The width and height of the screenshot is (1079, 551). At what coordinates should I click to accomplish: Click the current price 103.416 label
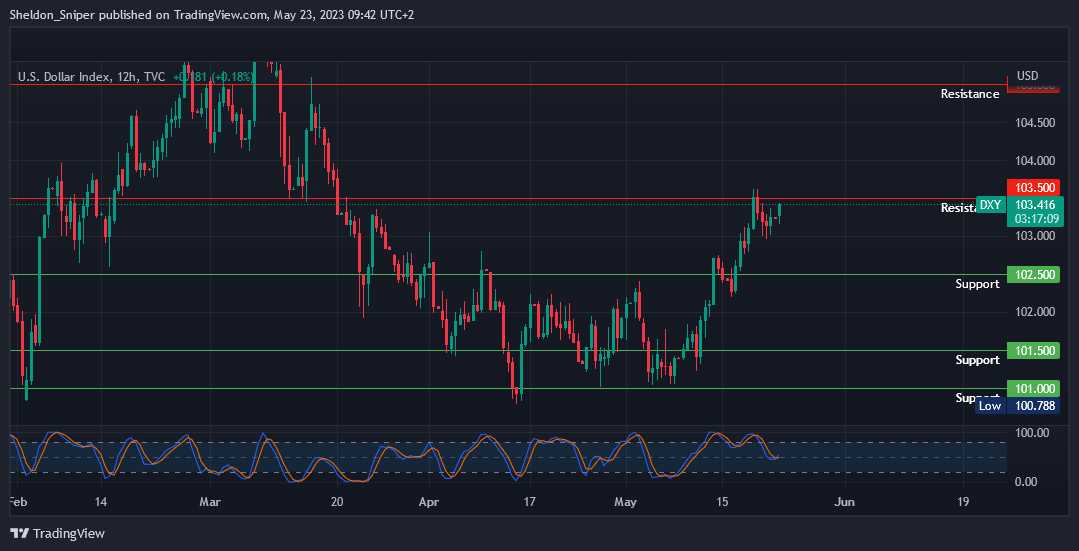click(x=1035, y=204)
